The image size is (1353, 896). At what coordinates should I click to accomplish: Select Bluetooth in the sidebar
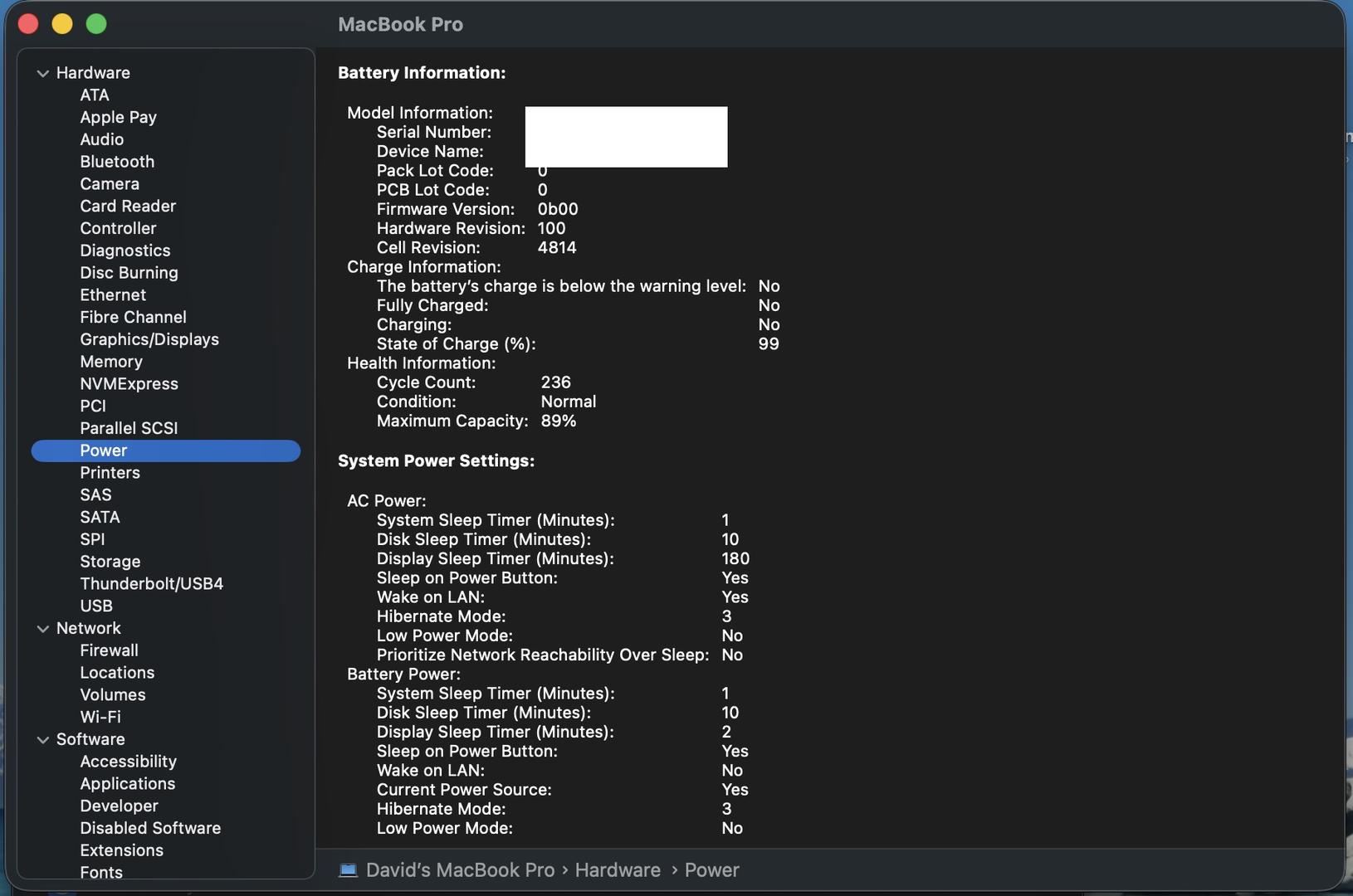[117, 162]
